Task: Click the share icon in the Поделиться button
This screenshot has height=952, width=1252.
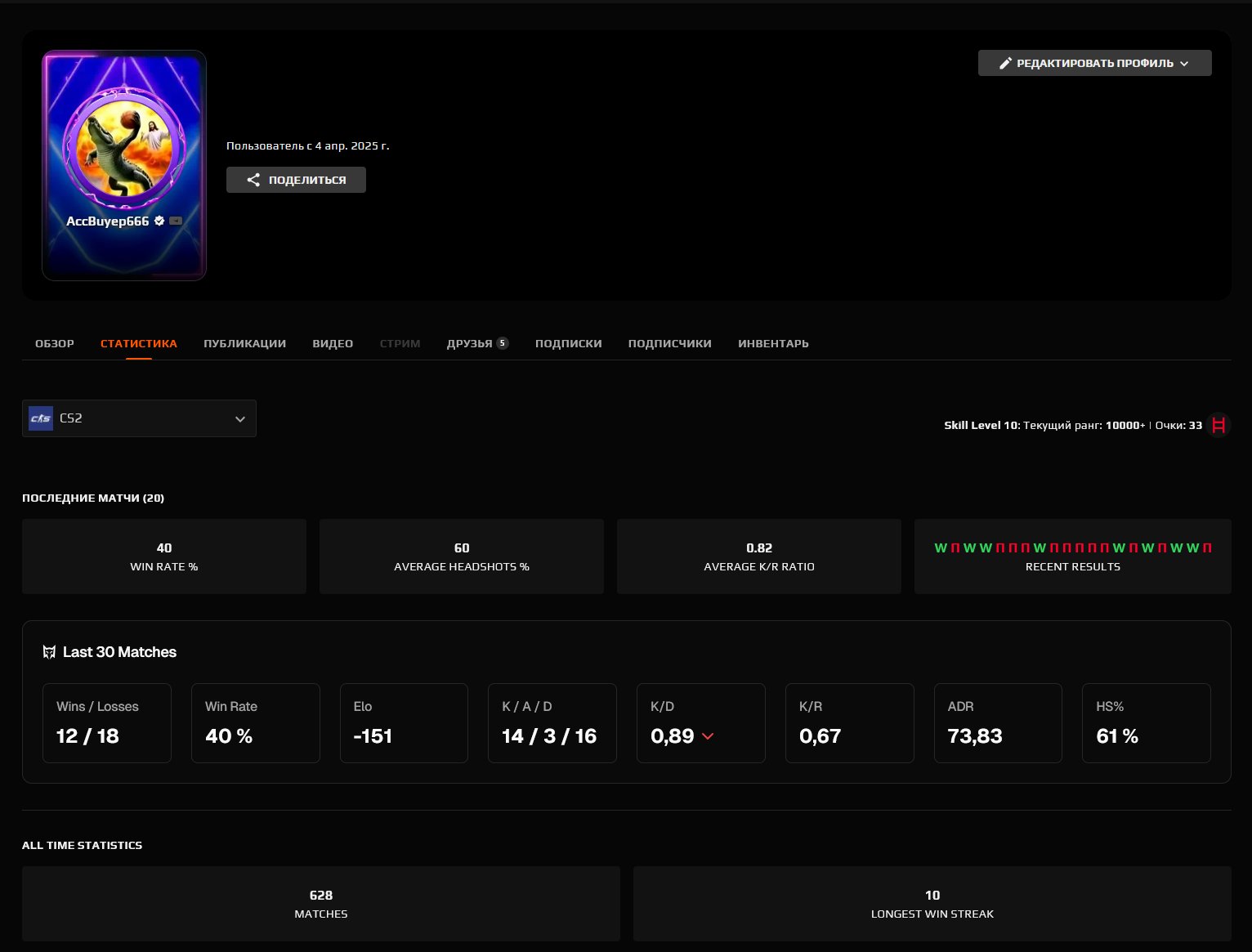Action: [253, 180]
